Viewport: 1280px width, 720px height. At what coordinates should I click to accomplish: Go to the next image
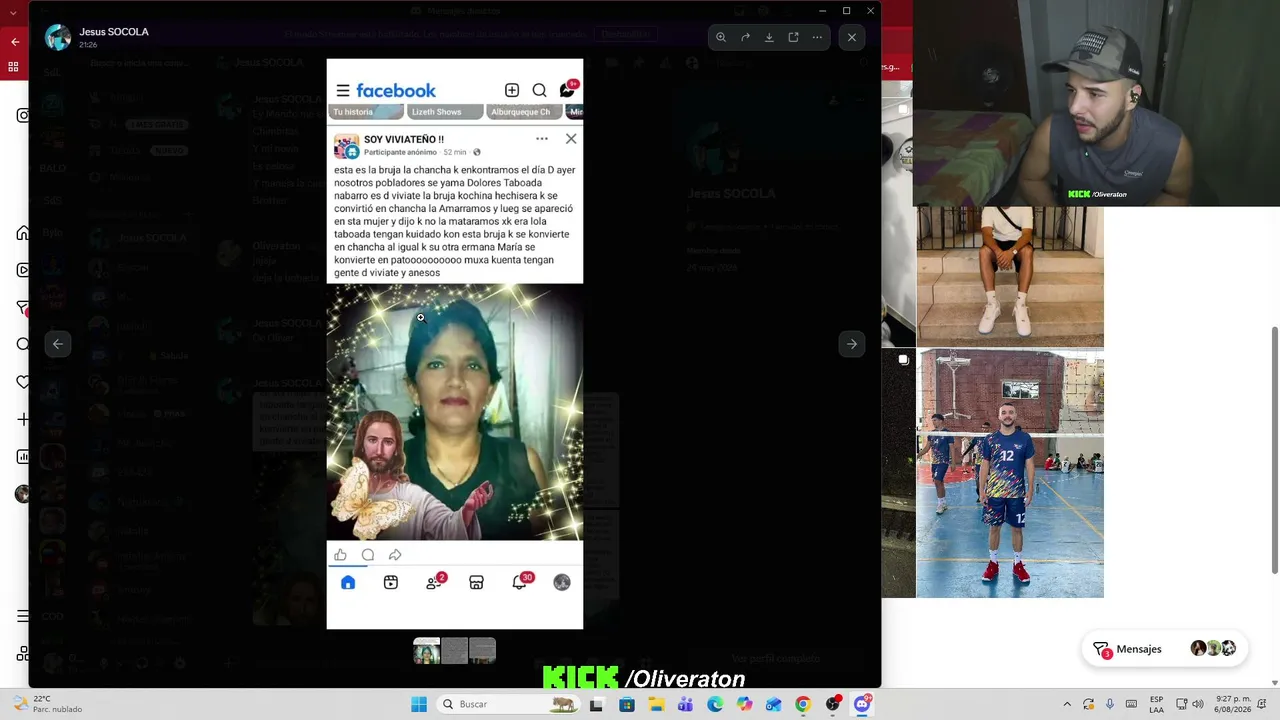tap(852, 344)
